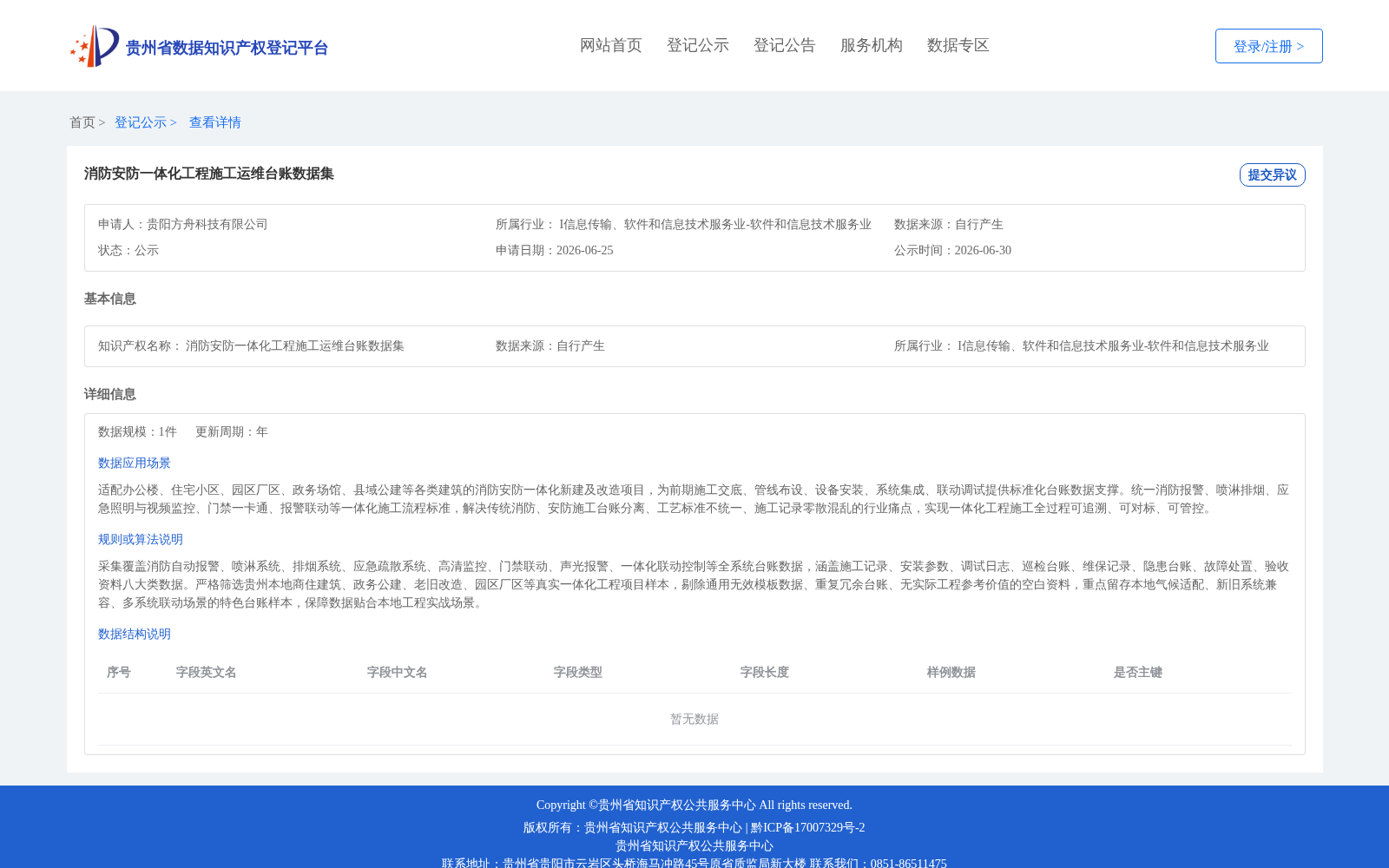The image size is (1389, 868).
Task: Click the 状态：公示 field
Action: click(x=128, y=250)
